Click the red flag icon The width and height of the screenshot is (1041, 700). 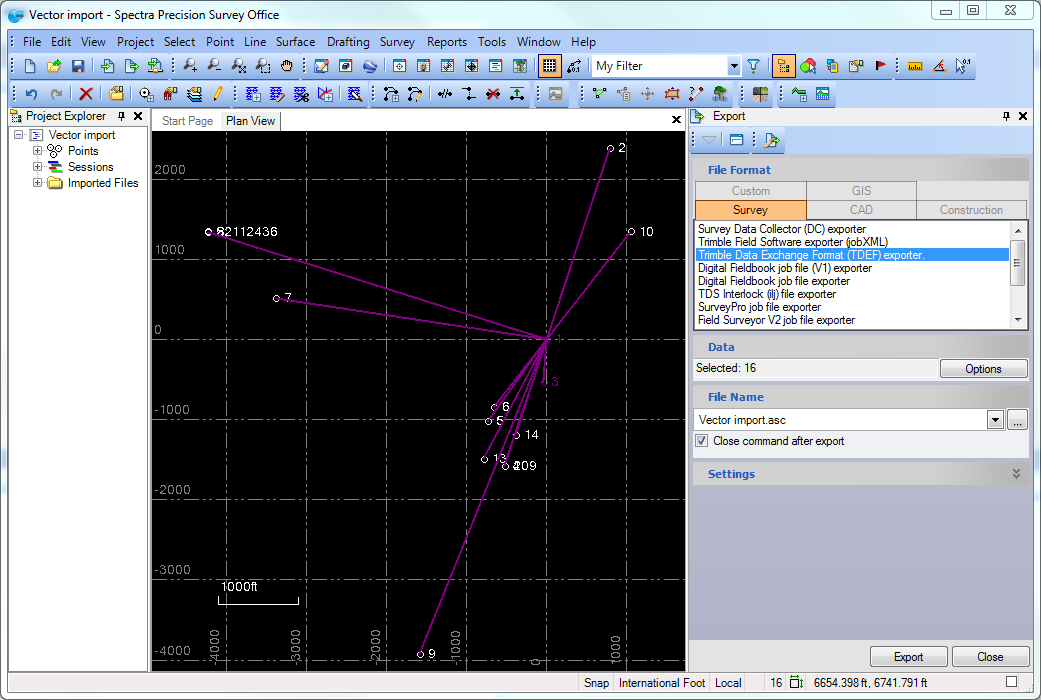pyautogui.click(x=881, y=67)
